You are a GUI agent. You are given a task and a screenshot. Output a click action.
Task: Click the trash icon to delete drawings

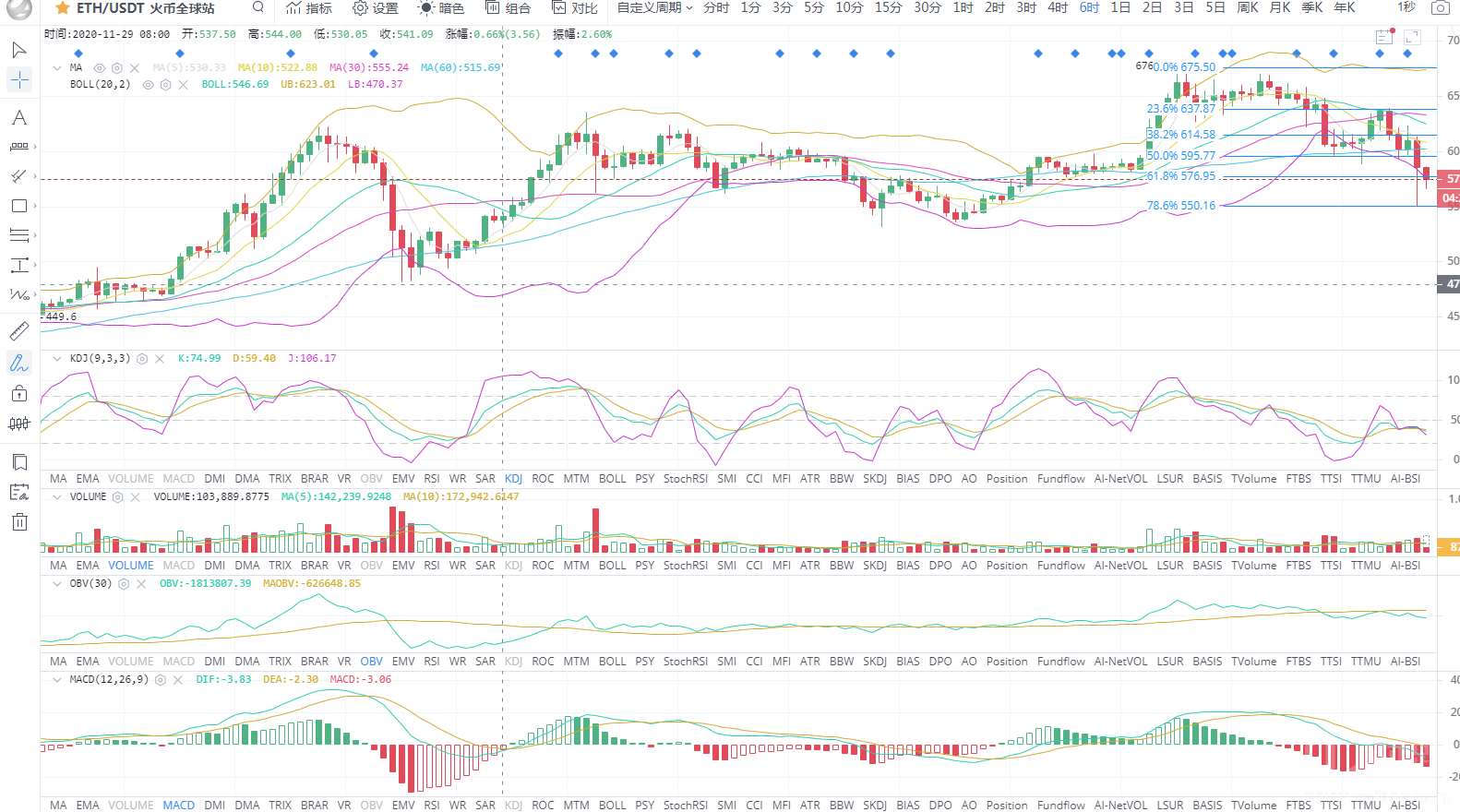[19, 522]
